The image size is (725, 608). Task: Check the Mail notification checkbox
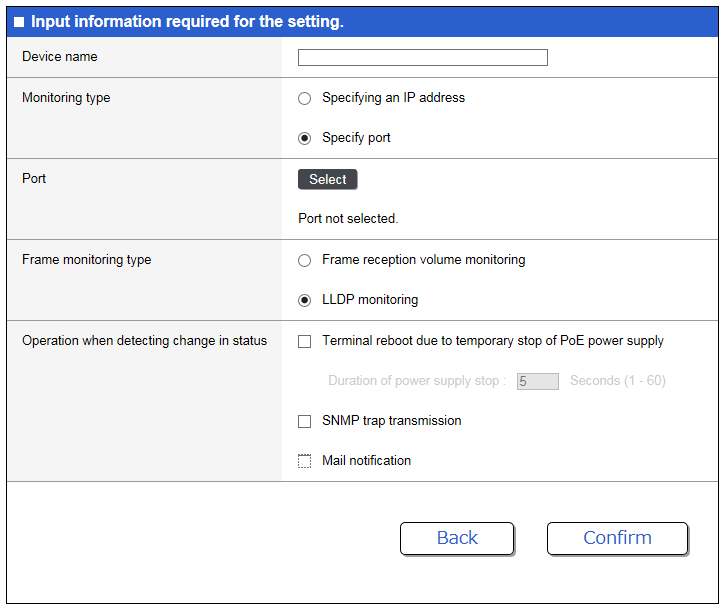click(x=305, y=461)
